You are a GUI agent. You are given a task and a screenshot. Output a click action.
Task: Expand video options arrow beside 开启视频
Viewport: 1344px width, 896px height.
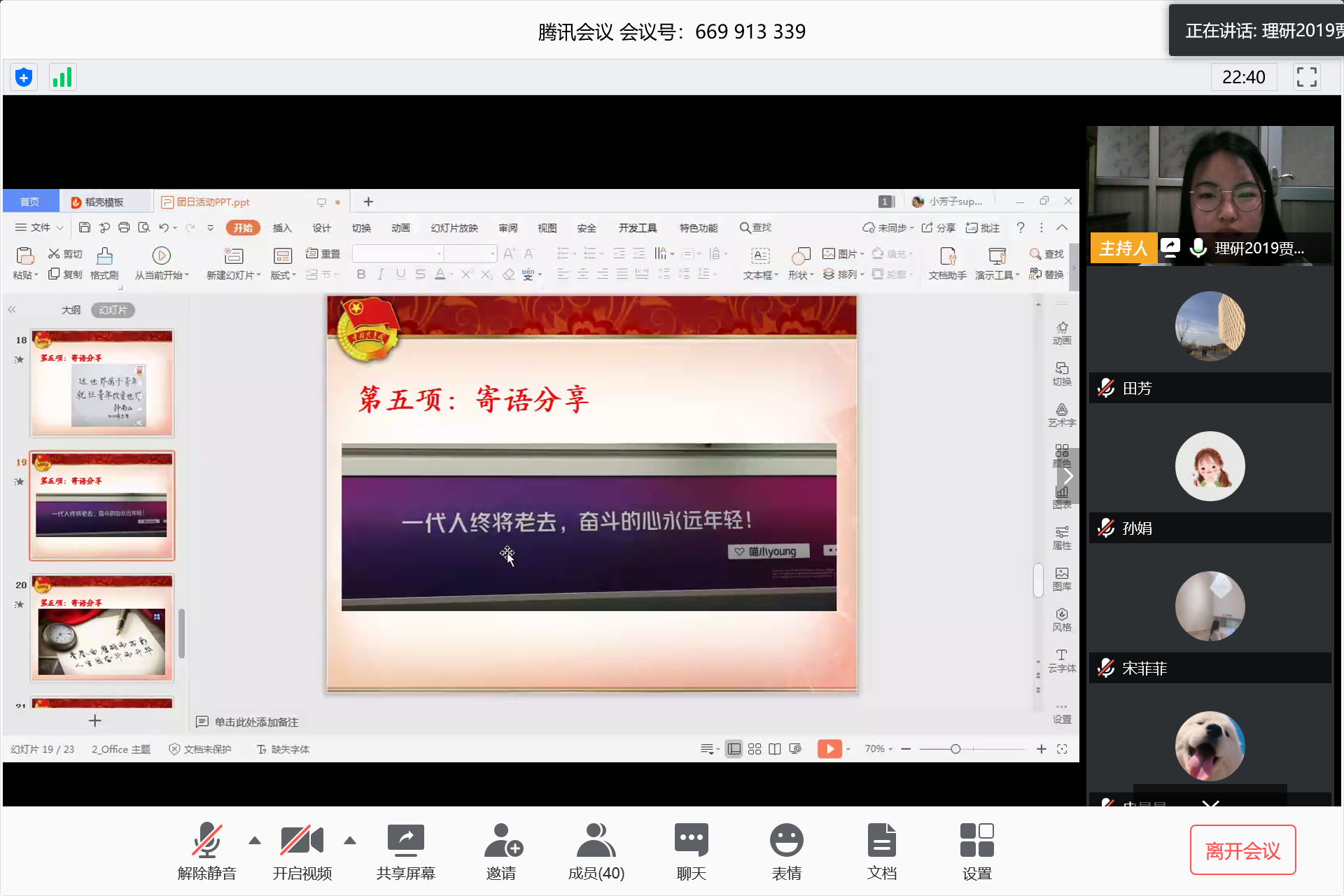pos(350,840)
